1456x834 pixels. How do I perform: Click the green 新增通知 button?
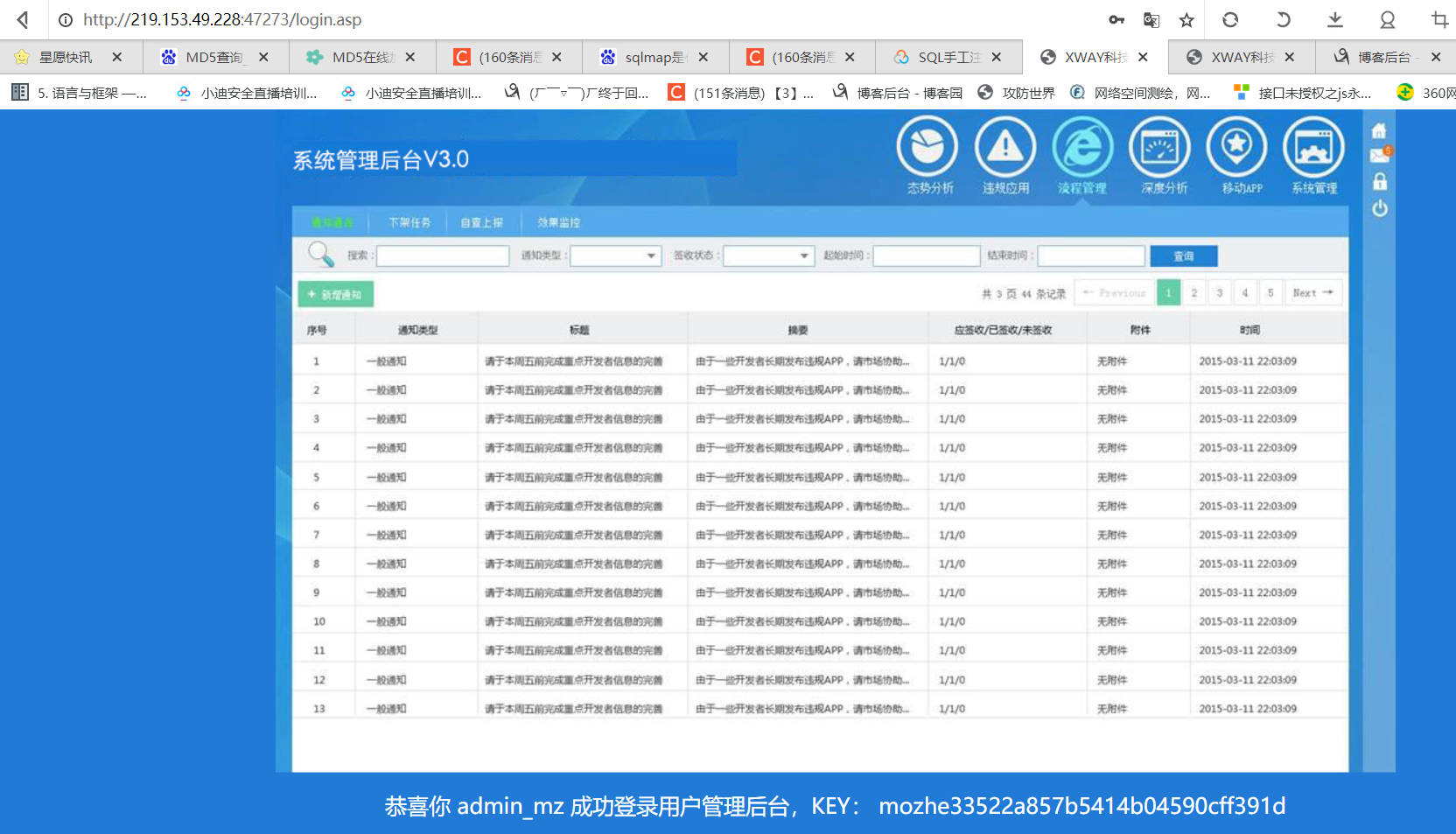point(336,294)
